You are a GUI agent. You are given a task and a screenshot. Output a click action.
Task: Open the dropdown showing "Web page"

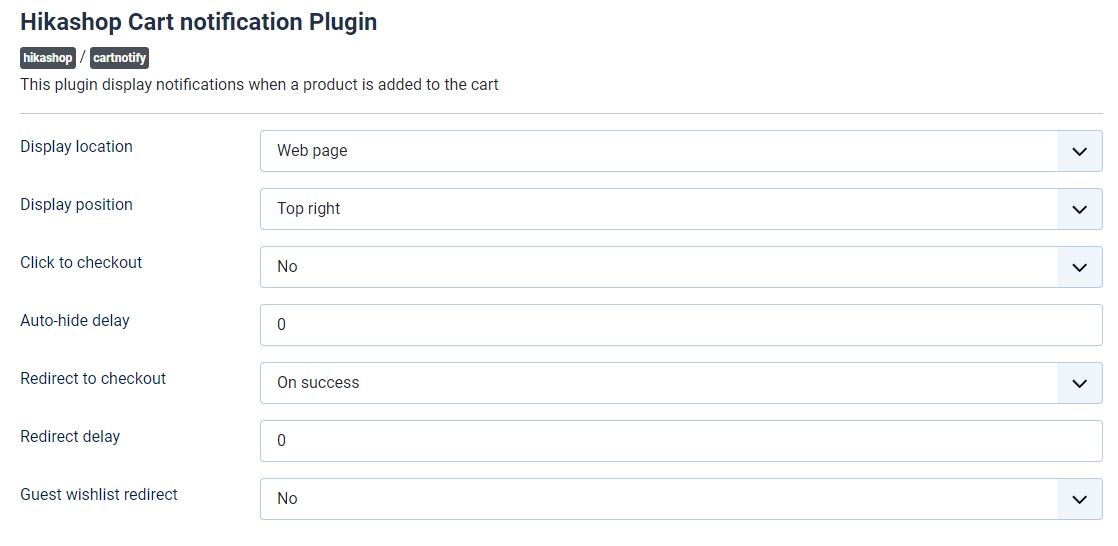click(658, 151)
